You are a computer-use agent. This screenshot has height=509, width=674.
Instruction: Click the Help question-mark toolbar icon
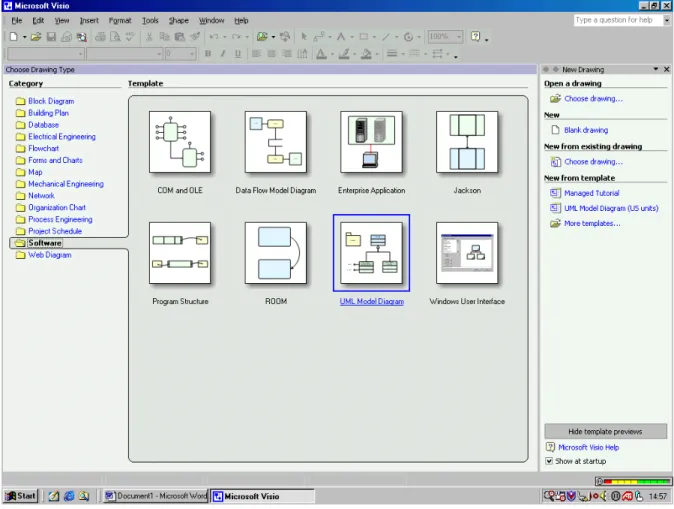pos(475,37)
